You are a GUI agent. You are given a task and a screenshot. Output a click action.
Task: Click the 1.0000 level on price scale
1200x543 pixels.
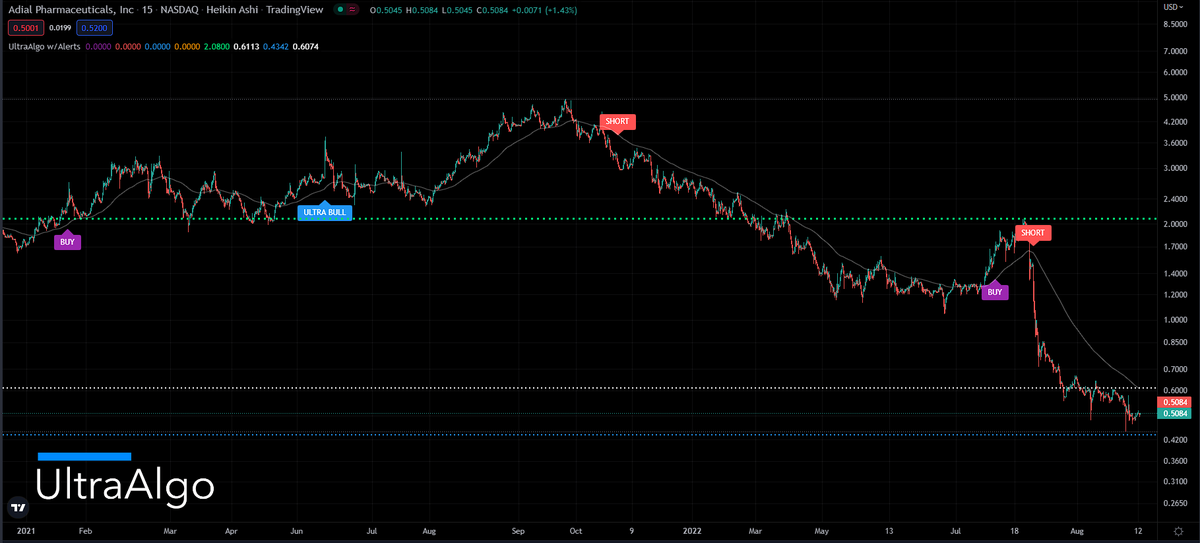coord(1174,320)
